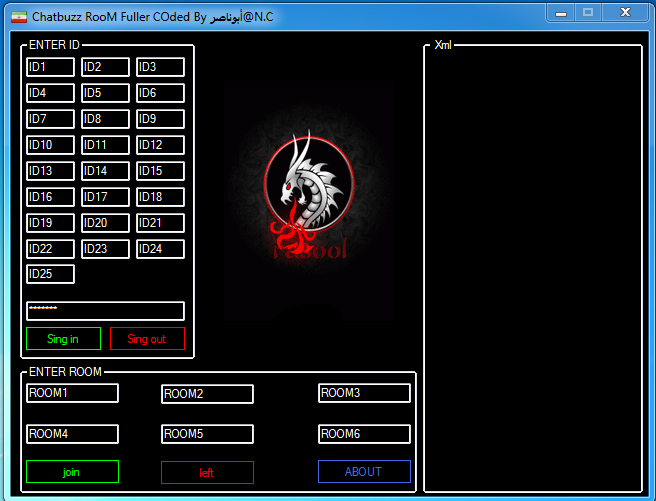Click the ID23 input field
Viewport: 656px width, 501px height.
coord(105,249)
